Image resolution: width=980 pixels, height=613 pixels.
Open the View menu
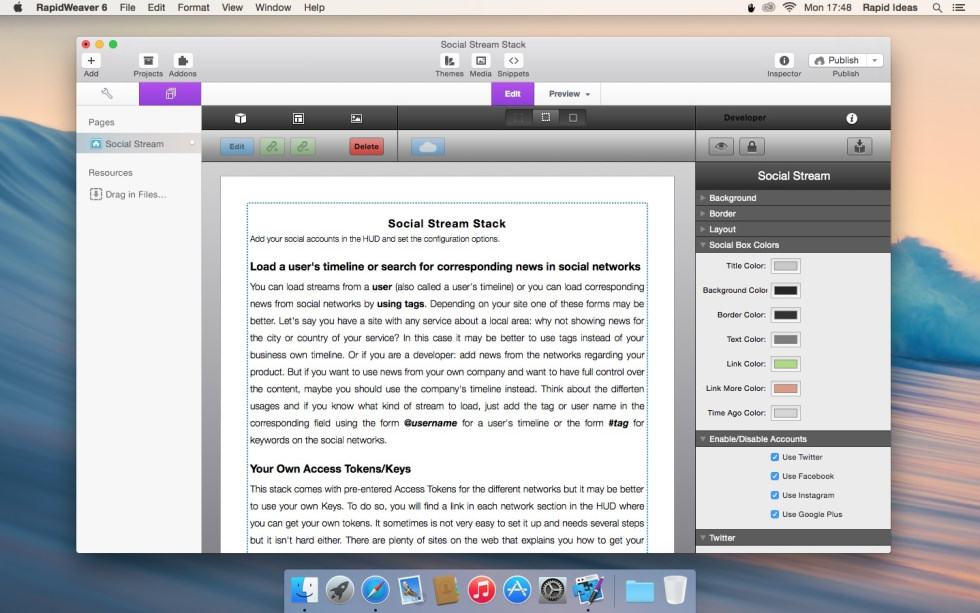232,7
